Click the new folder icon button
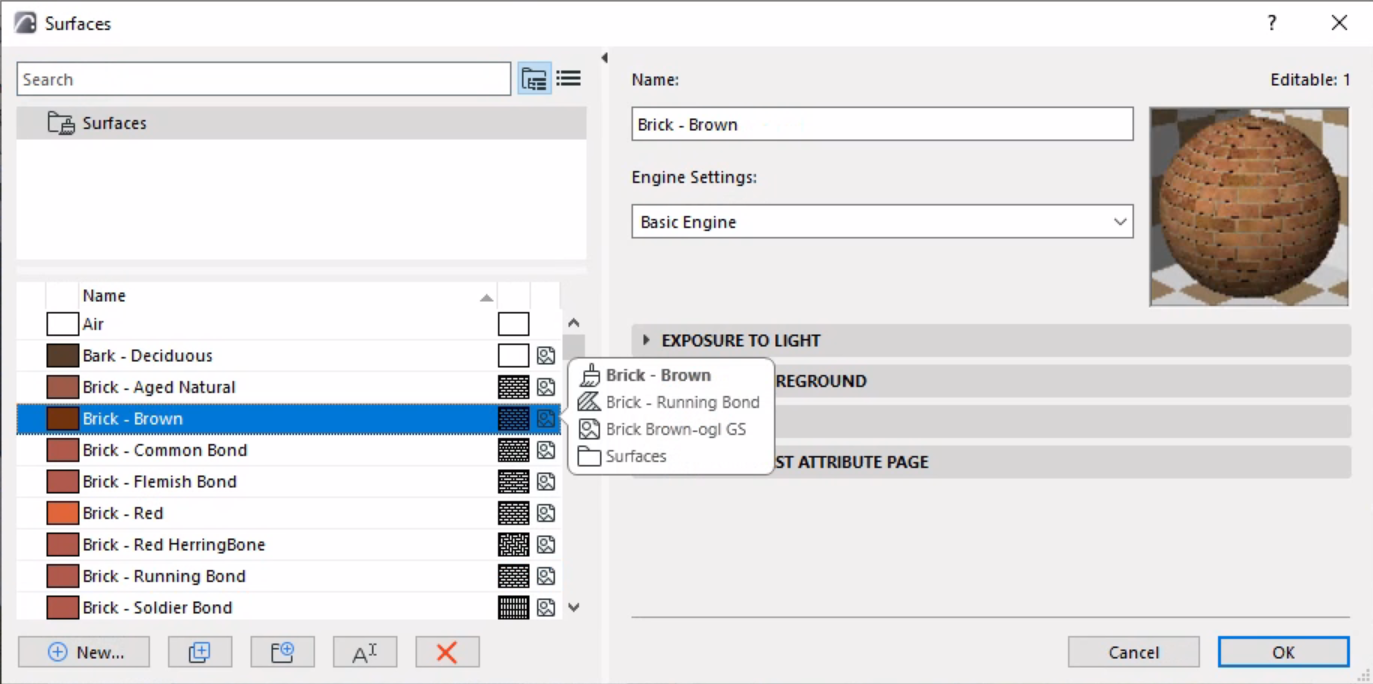The width and height of the screenshot is (1373, 684). pyautogui.click(x=283, y=652)
